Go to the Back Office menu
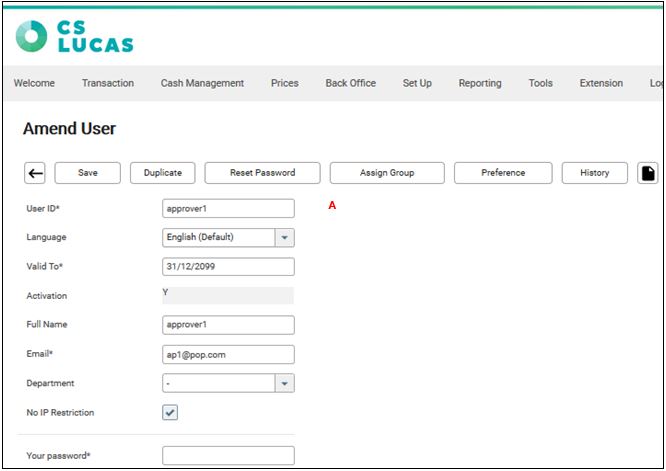Image resolution: width=666 pixels, height=471 pixels. point(350,83)
